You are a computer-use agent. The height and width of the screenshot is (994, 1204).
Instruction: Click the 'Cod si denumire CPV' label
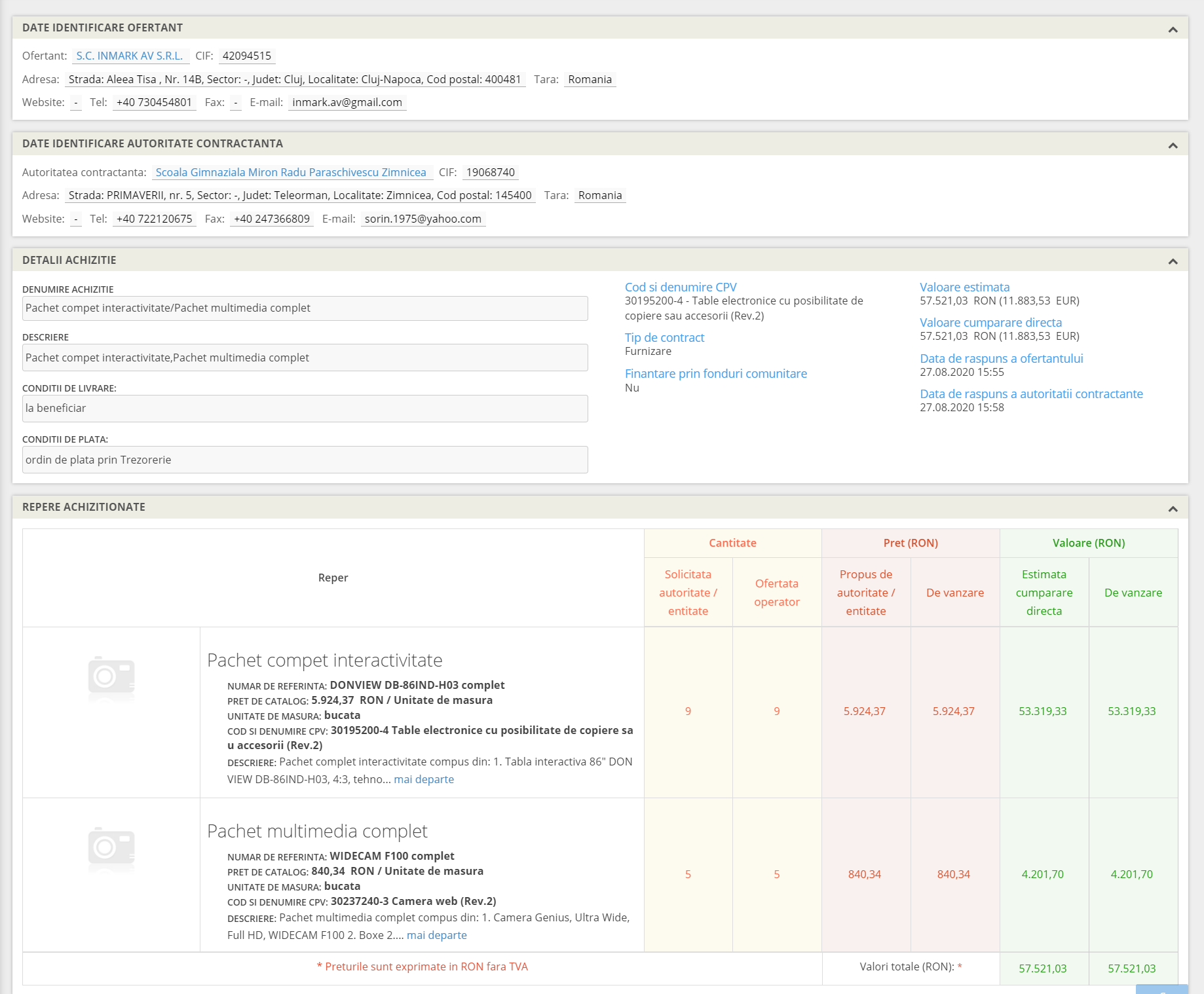pyautogui.click(x=681, y=287)
